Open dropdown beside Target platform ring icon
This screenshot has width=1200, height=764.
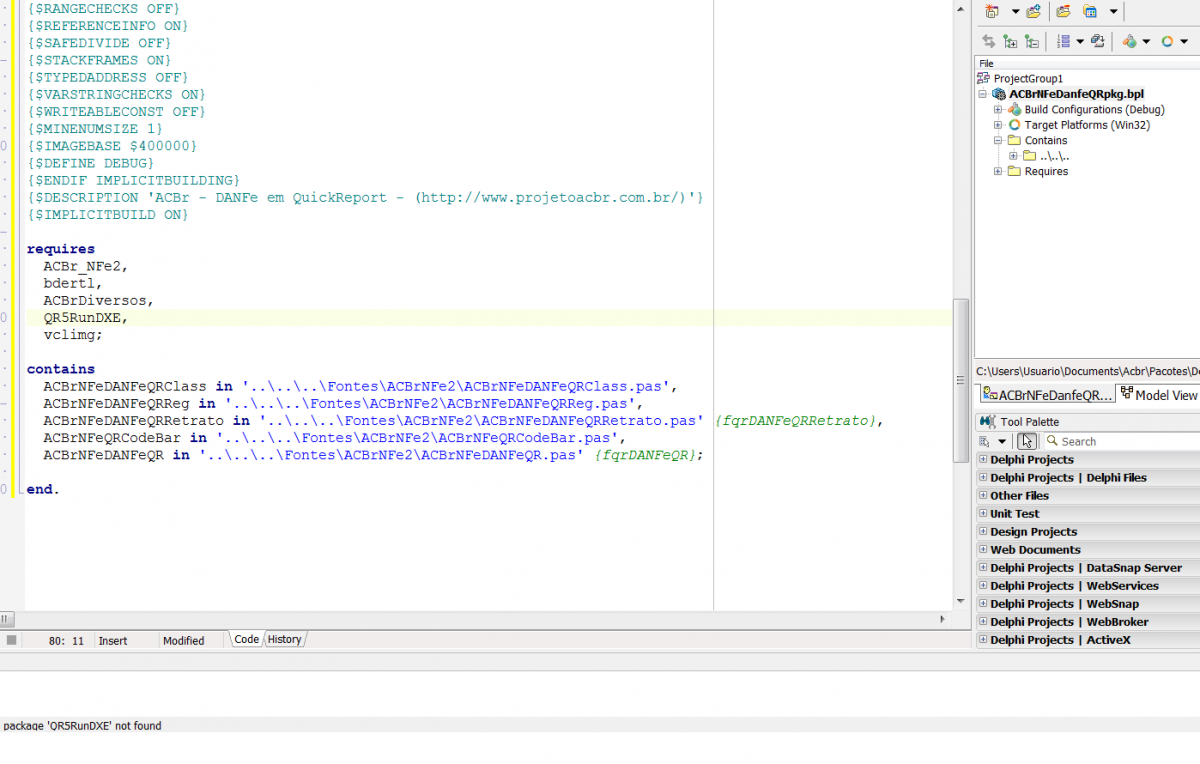1184,41
